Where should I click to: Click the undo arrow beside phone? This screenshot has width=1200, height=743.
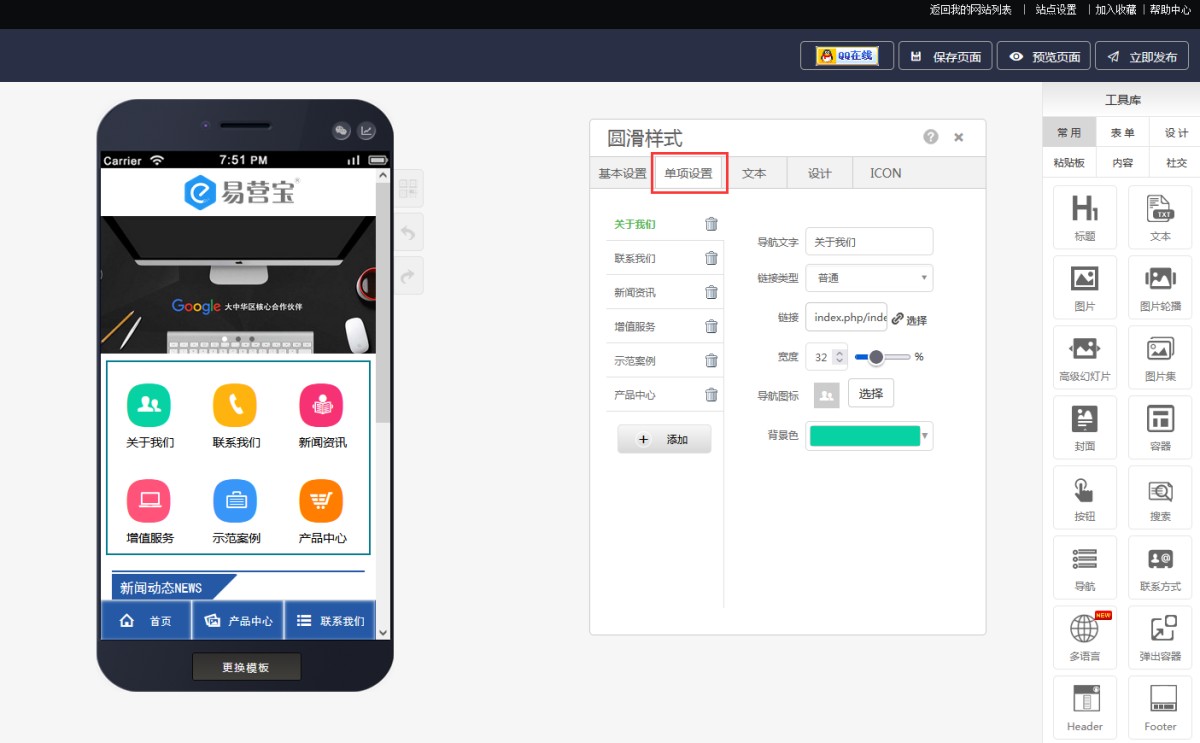point(409,231)
